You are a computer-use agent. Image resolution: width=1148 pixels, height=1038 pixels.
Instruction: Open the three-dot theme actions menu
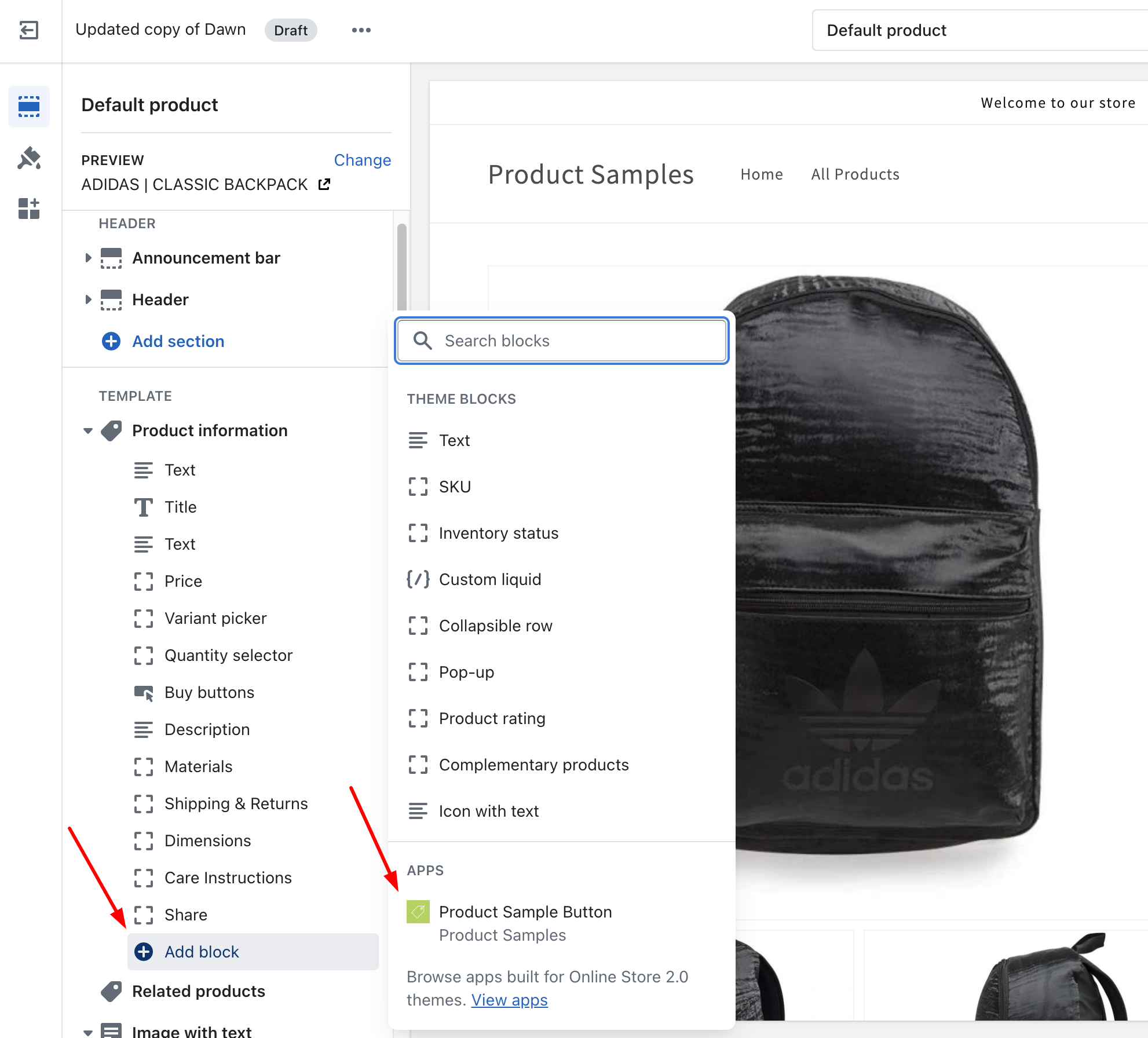click(x=361, y=30)
